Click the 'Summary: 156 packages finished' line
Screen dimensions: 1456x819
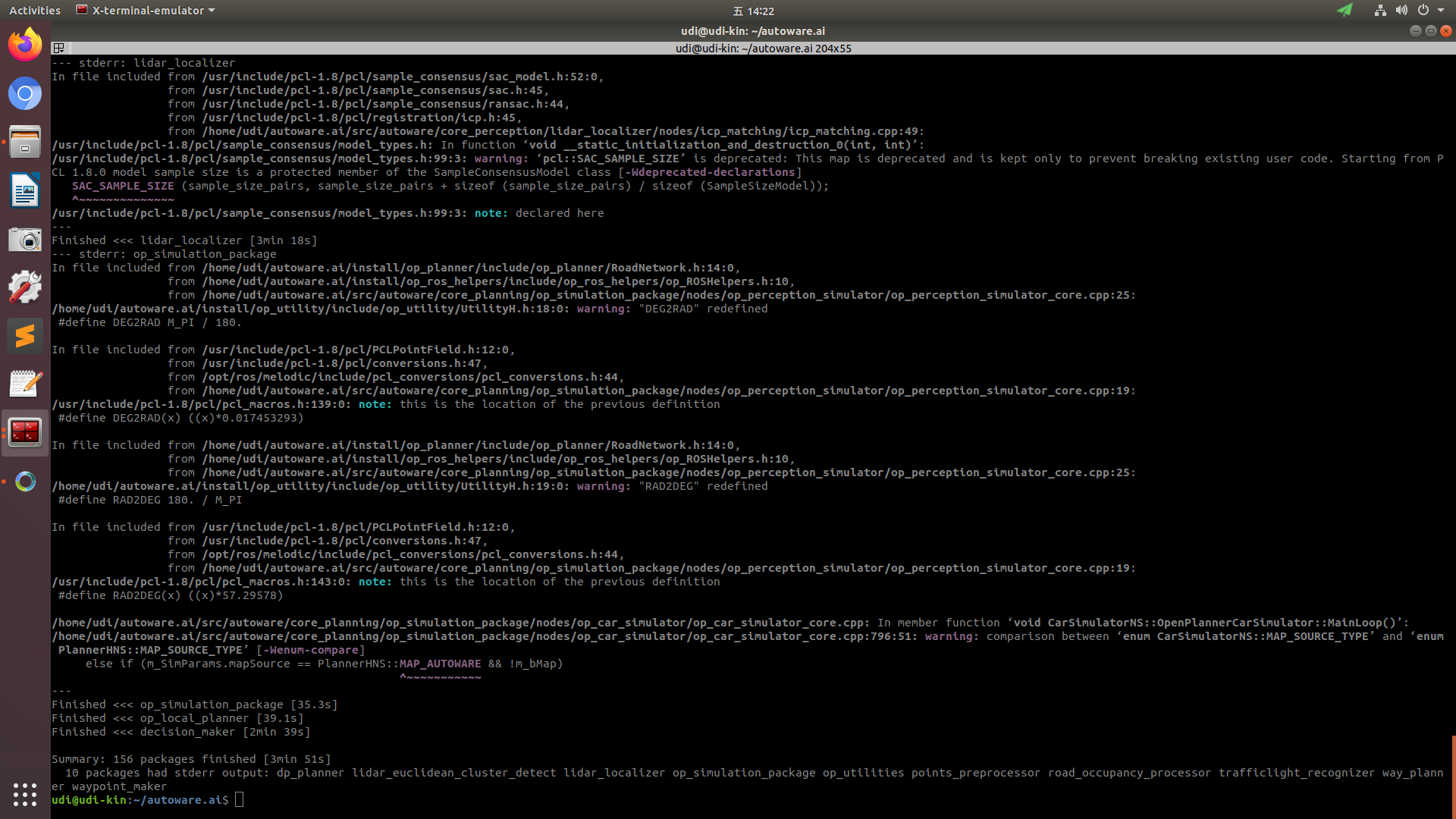pos(191,759)
